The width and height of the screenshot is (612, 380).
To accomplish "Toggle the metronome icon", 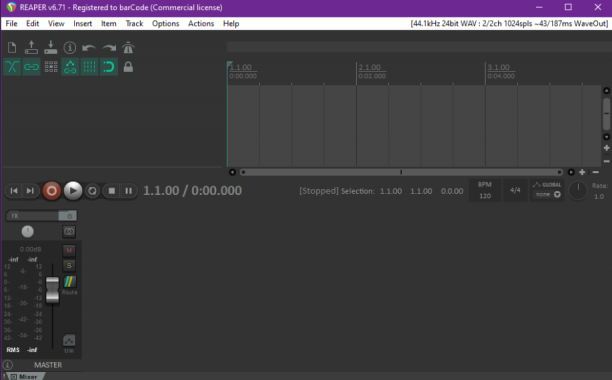I will click(x=128, y=48).
